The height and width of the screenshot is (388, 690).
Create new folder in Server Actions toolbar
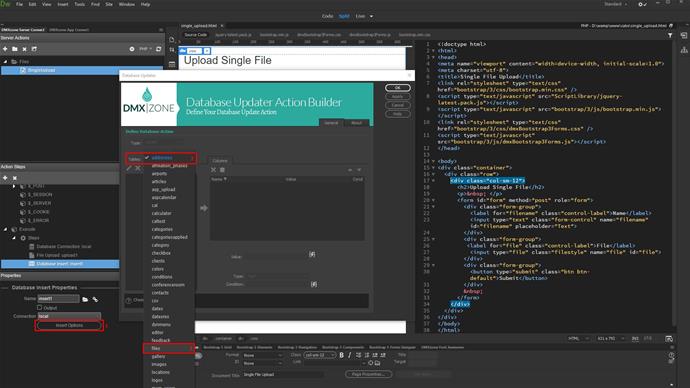(15, 49)
